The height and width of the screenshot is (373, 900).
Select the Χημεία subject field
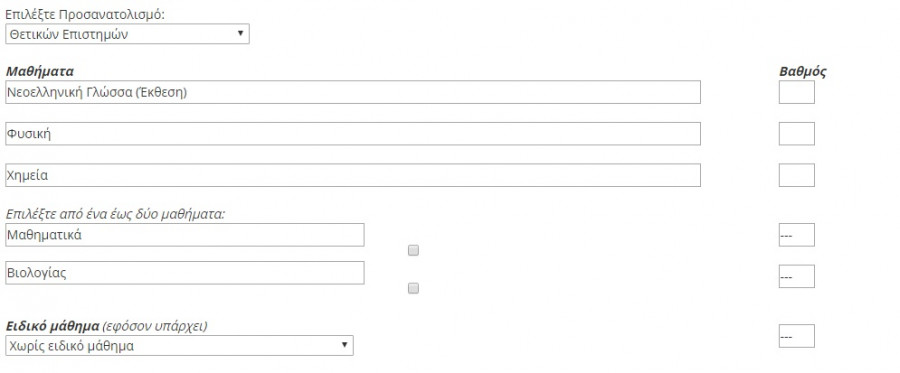[353, 175]
